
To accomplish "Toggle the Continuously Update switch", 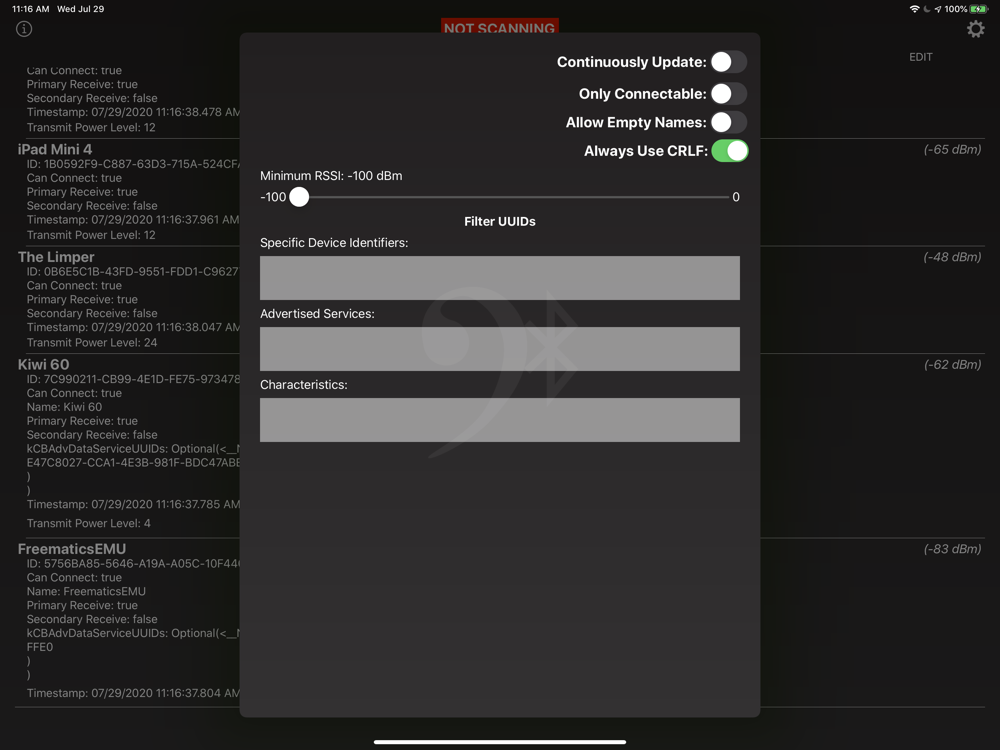I will (729, 62).
